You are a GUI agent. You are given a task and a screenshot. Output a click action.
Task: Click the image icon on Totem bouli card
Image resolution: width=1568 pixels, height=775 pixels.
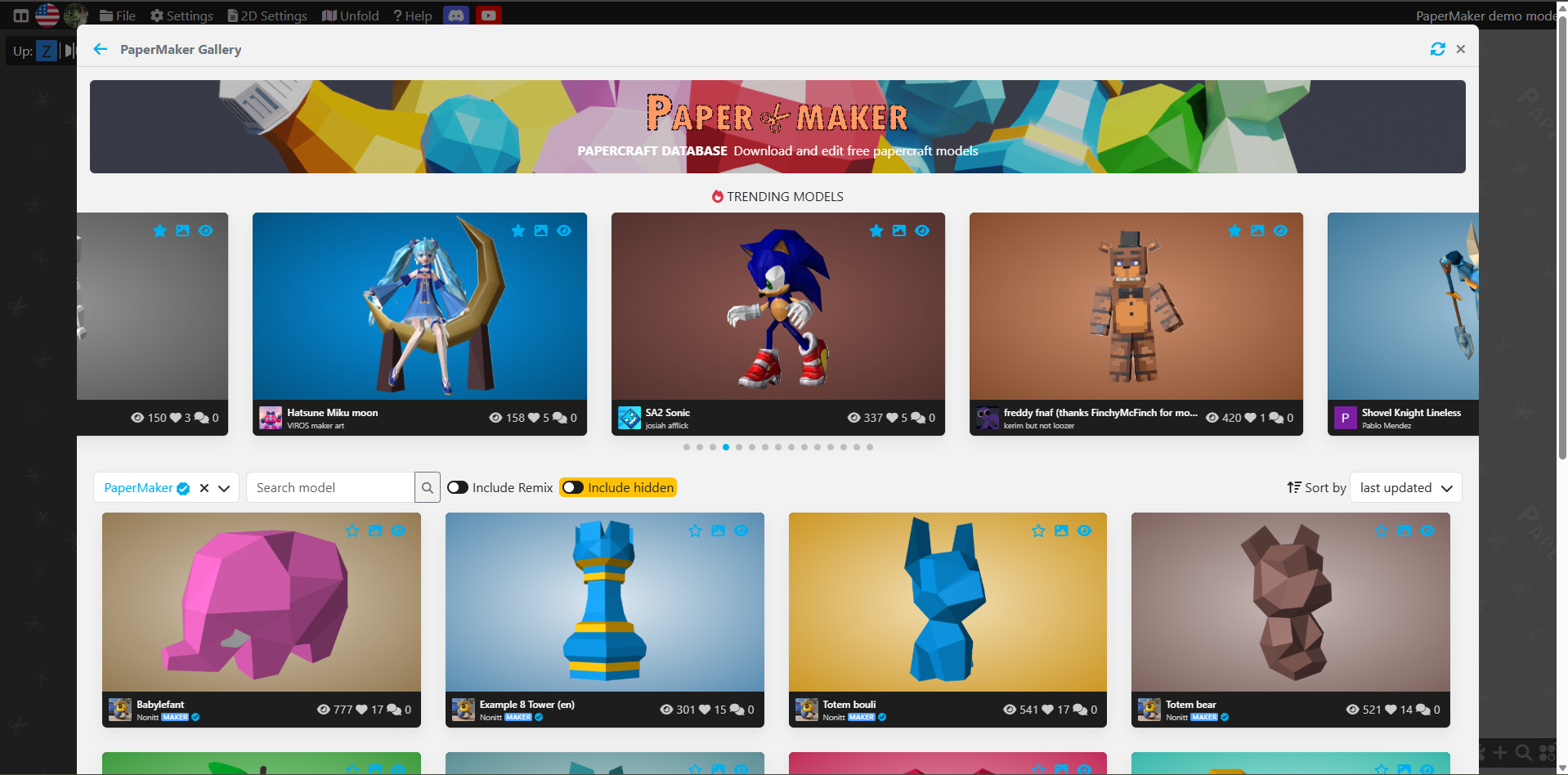point(1061,531)
